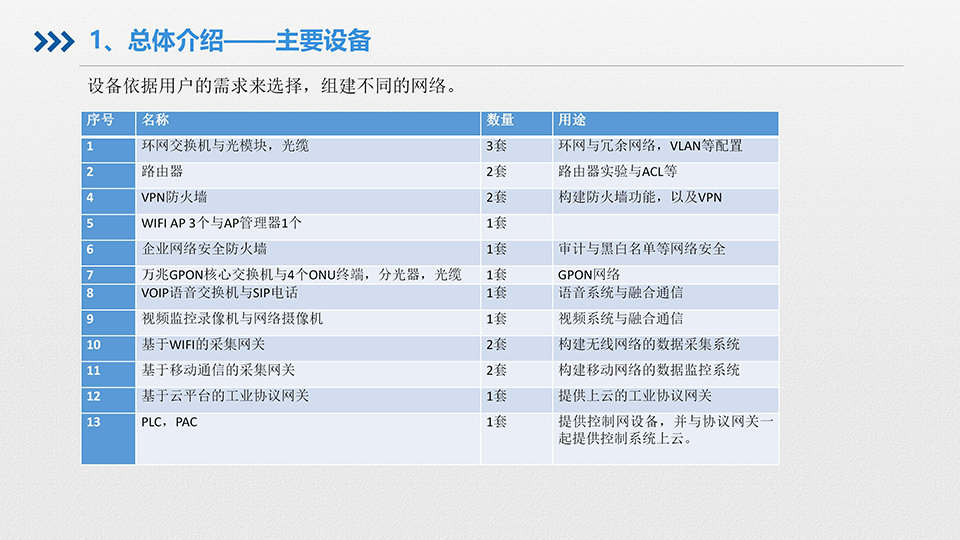The image size is (960, 540).
Task: Select the cell 环网交换机与光模块，光缆
Action: pyautogui.click(x=307, y=147)
